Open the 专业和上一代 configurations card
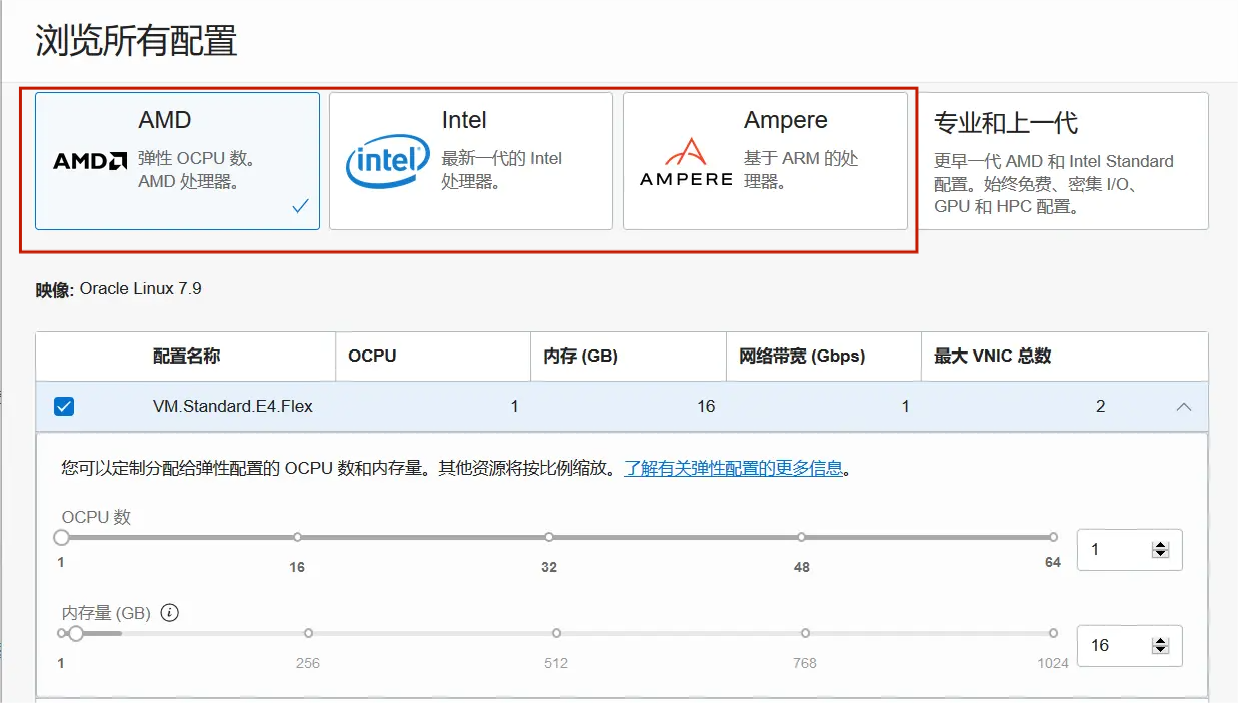 (1063, 161)
